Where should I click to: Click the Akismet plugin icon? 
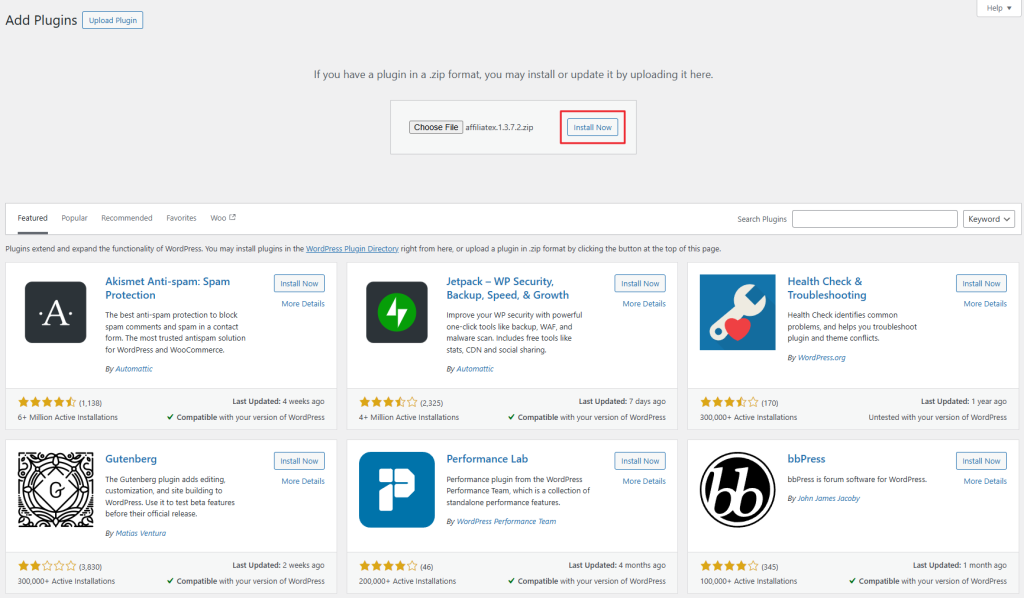coord(56,312)
